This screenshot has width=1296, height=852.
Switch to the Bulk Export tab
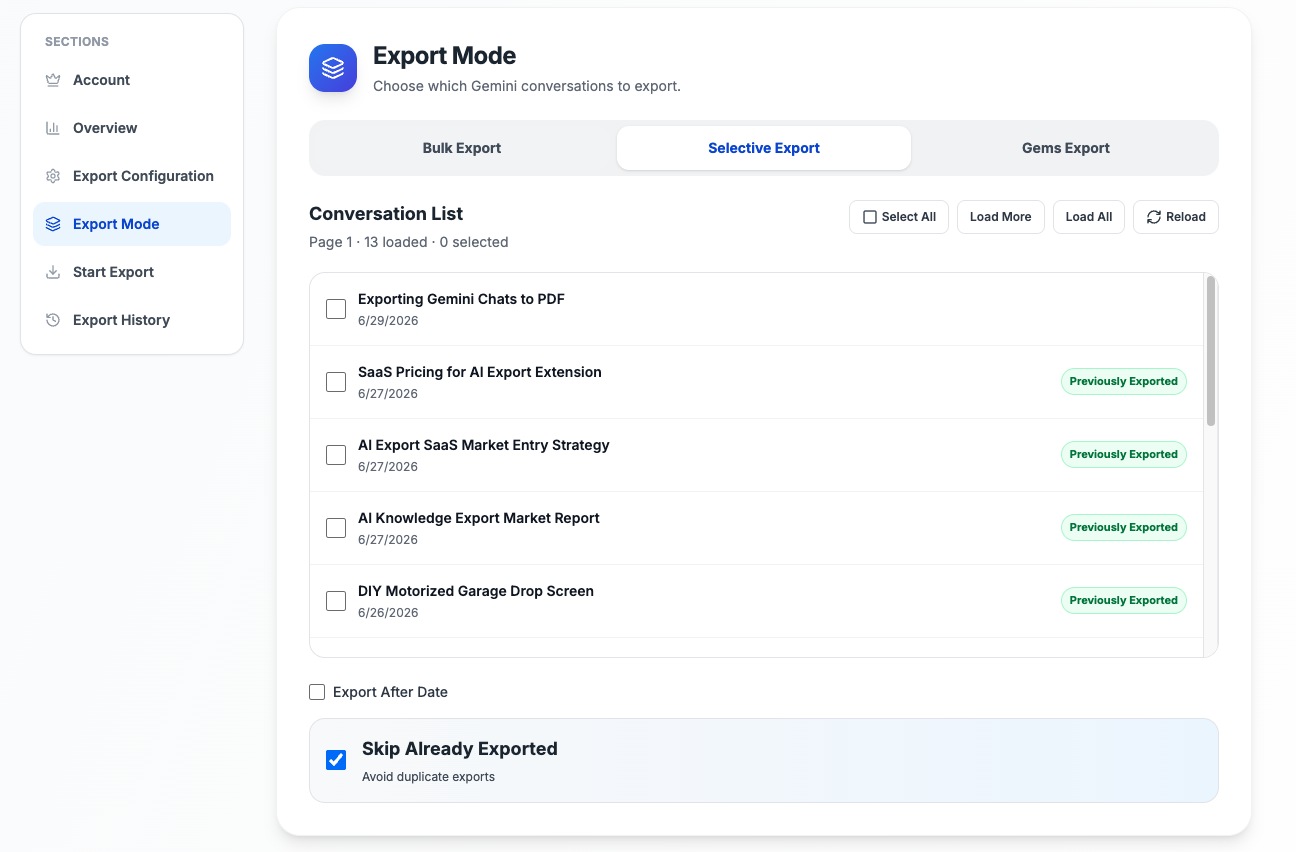coord(462,148)
